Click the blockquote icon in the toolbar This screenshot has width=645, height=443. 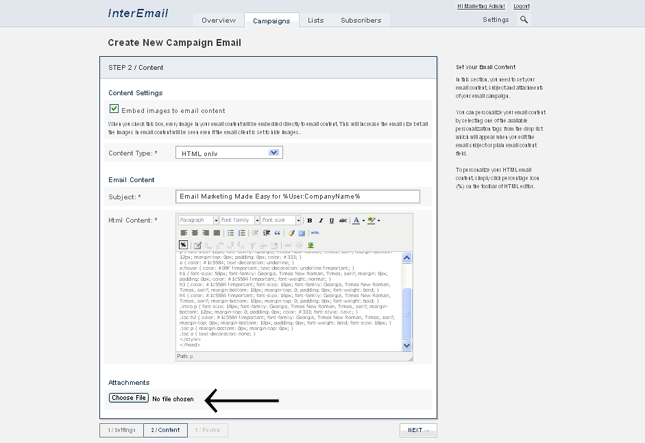click(x=277, y=233)
